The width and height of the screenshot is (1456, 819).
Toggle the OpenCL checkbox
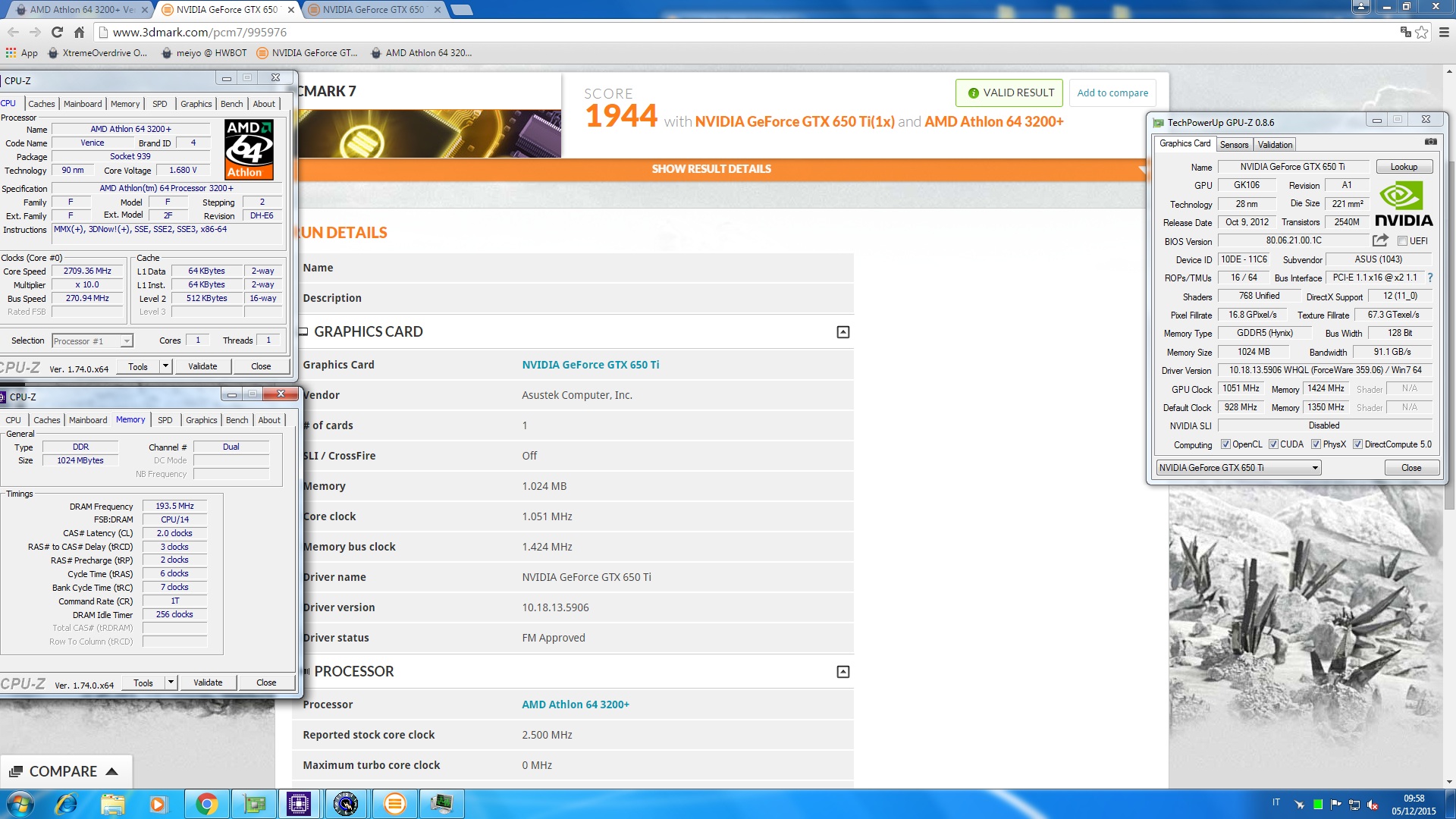[1225, 444]
